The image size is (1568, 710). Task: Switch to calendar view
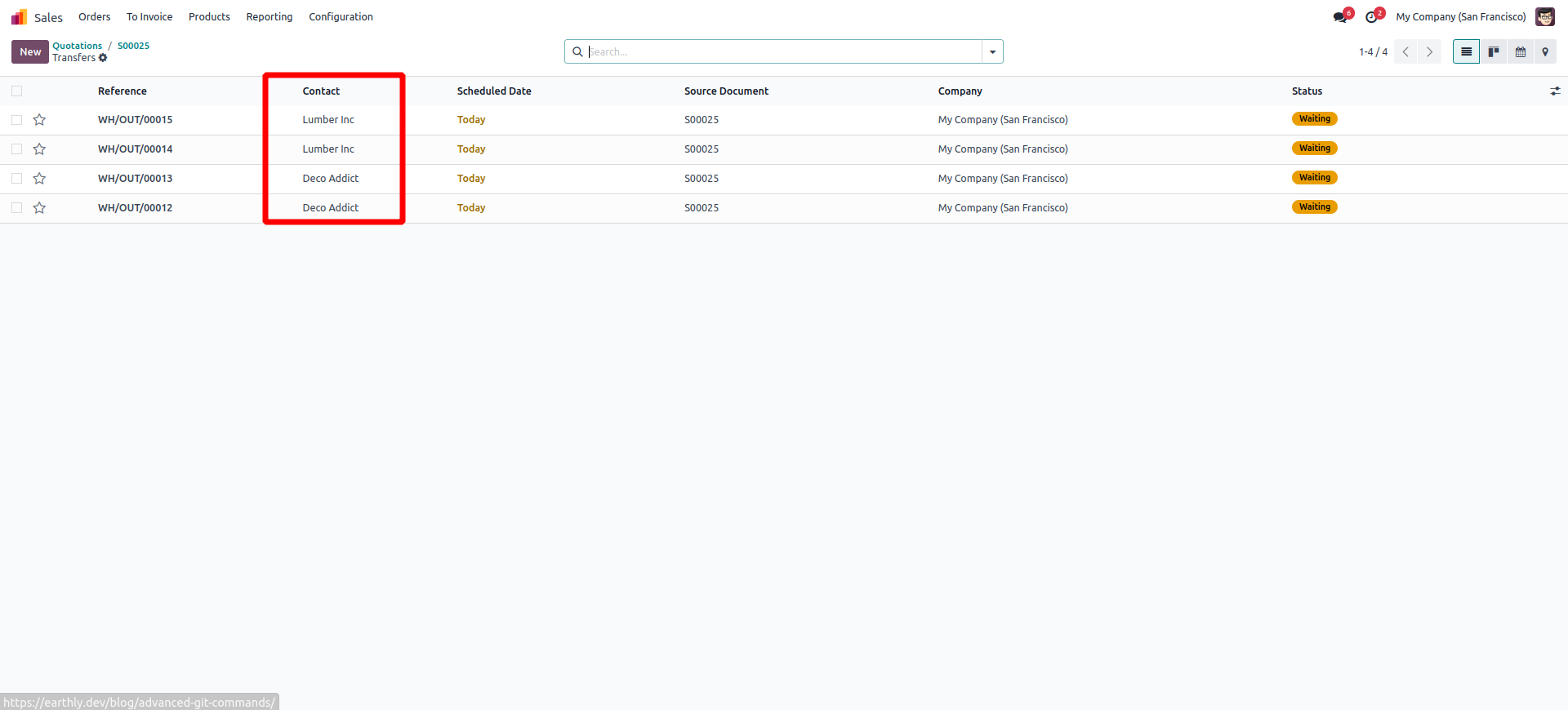1521,51
